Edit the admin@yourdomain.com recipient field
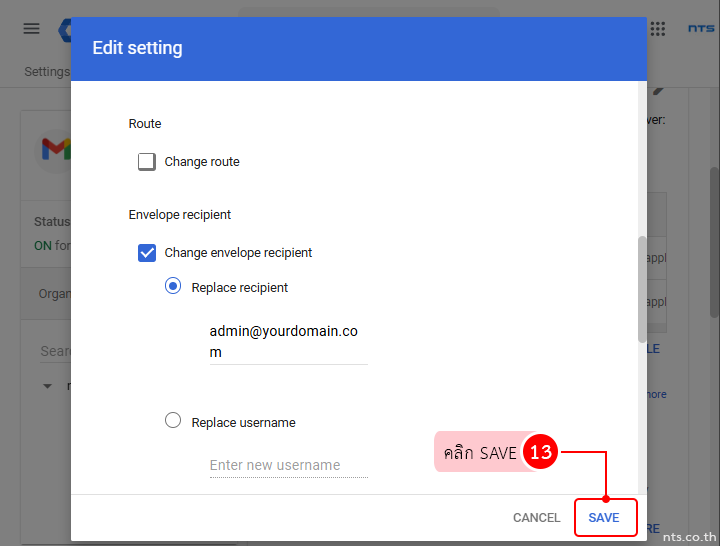The image size is (720, 546). (288, 342)
